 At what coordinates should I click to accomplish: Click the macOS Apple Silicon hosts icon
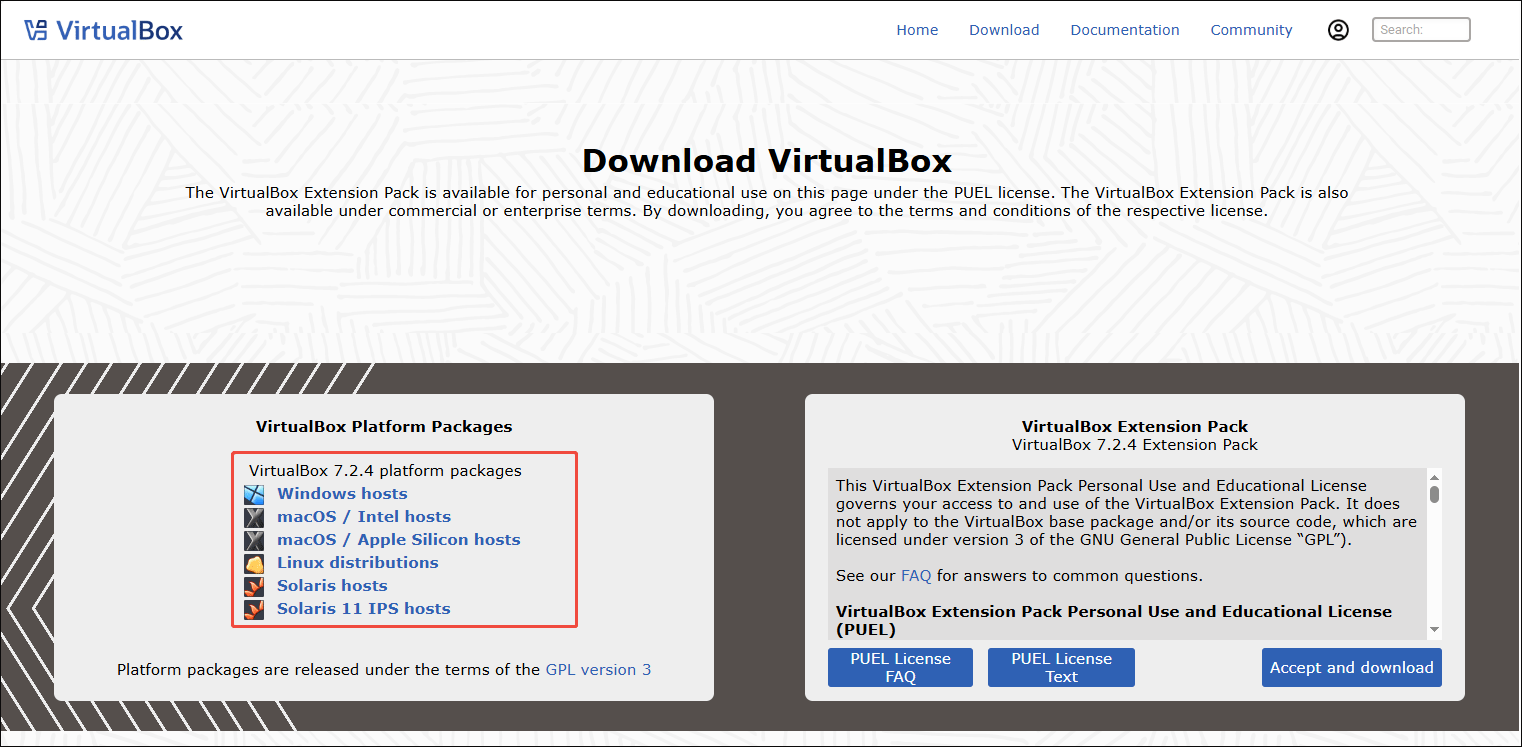coord(254,540)
